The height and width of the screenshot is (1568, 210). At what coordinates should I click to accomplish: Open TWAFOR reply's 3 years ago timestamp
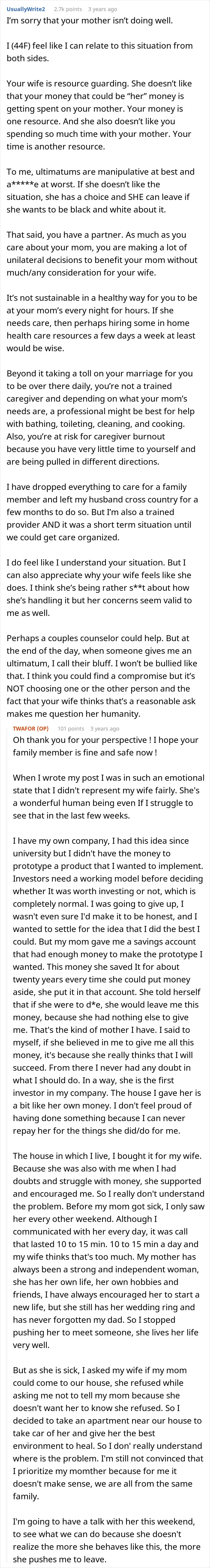pos(105,728)
